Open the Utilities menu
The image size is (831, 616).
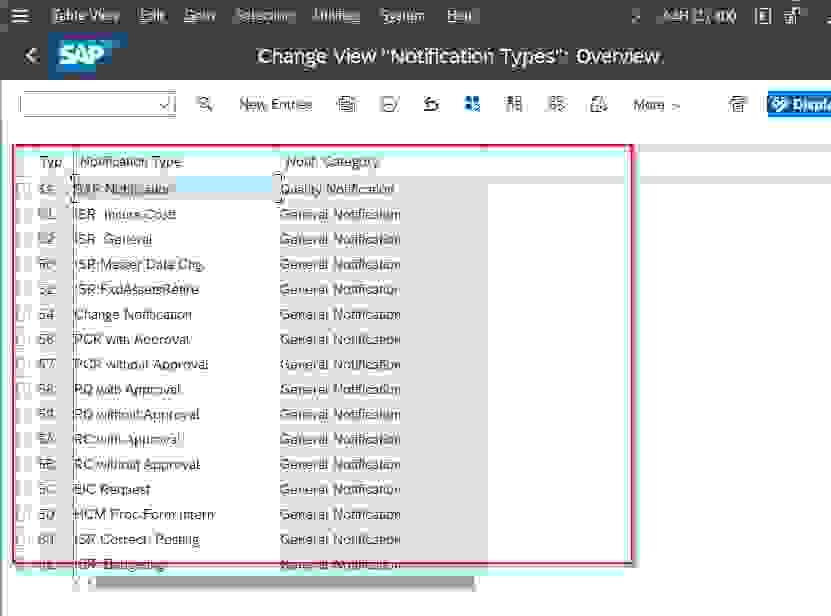[x=335, y=15]
